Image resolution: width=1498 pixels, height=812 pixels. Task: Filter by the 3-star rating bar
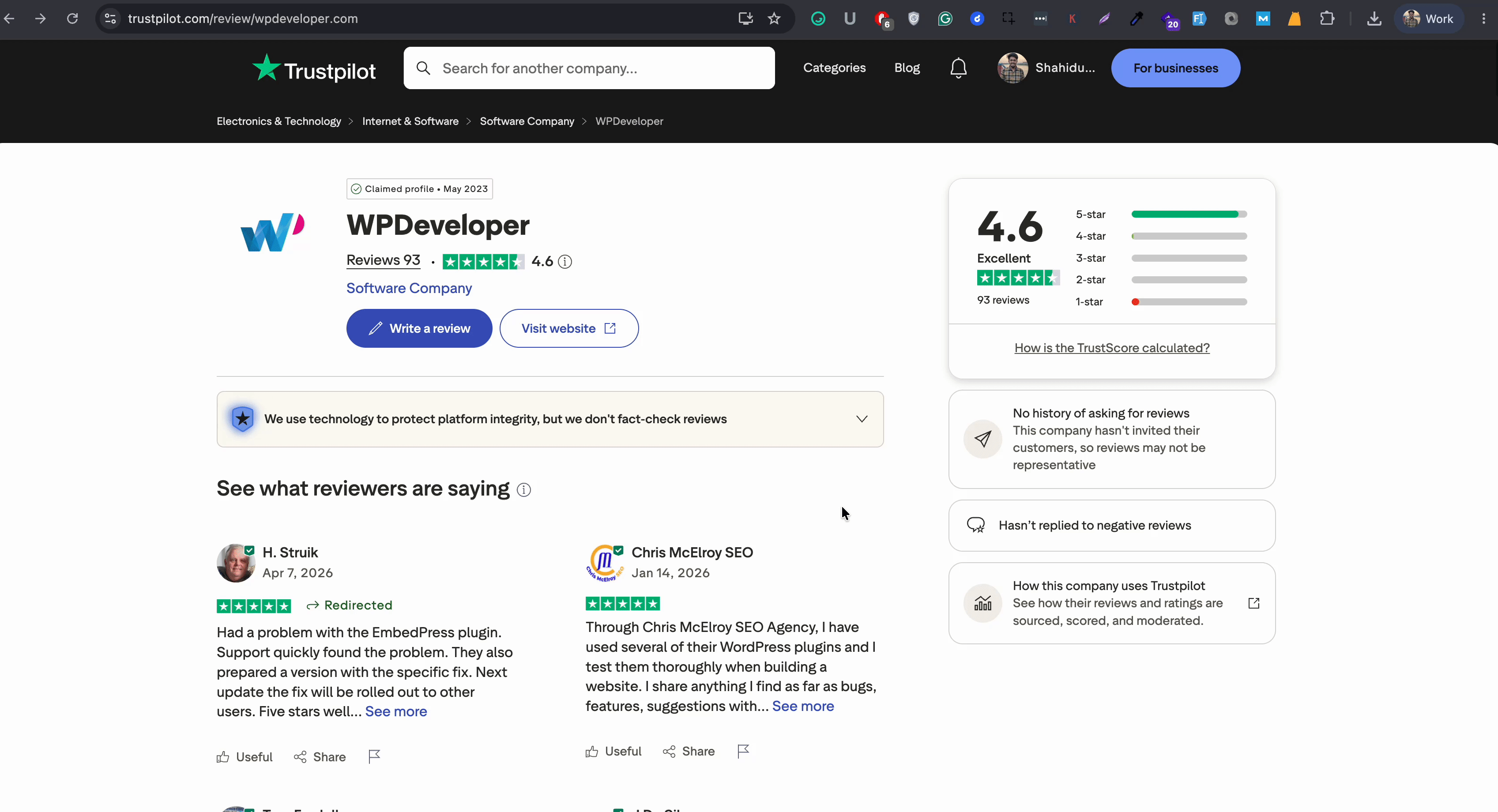[1161, 257]
